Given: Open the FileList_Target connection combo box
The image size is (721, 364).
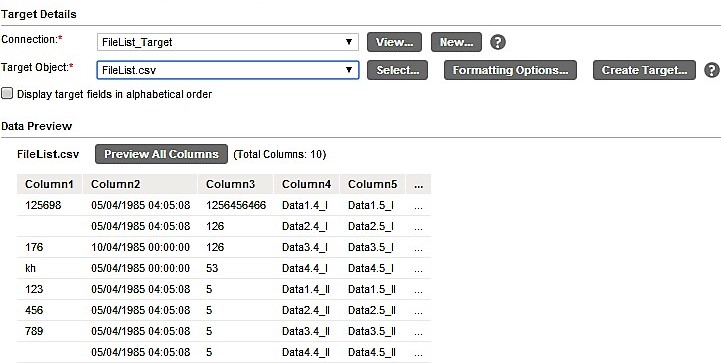Looking at the screenshot, I should click(228, 42).
